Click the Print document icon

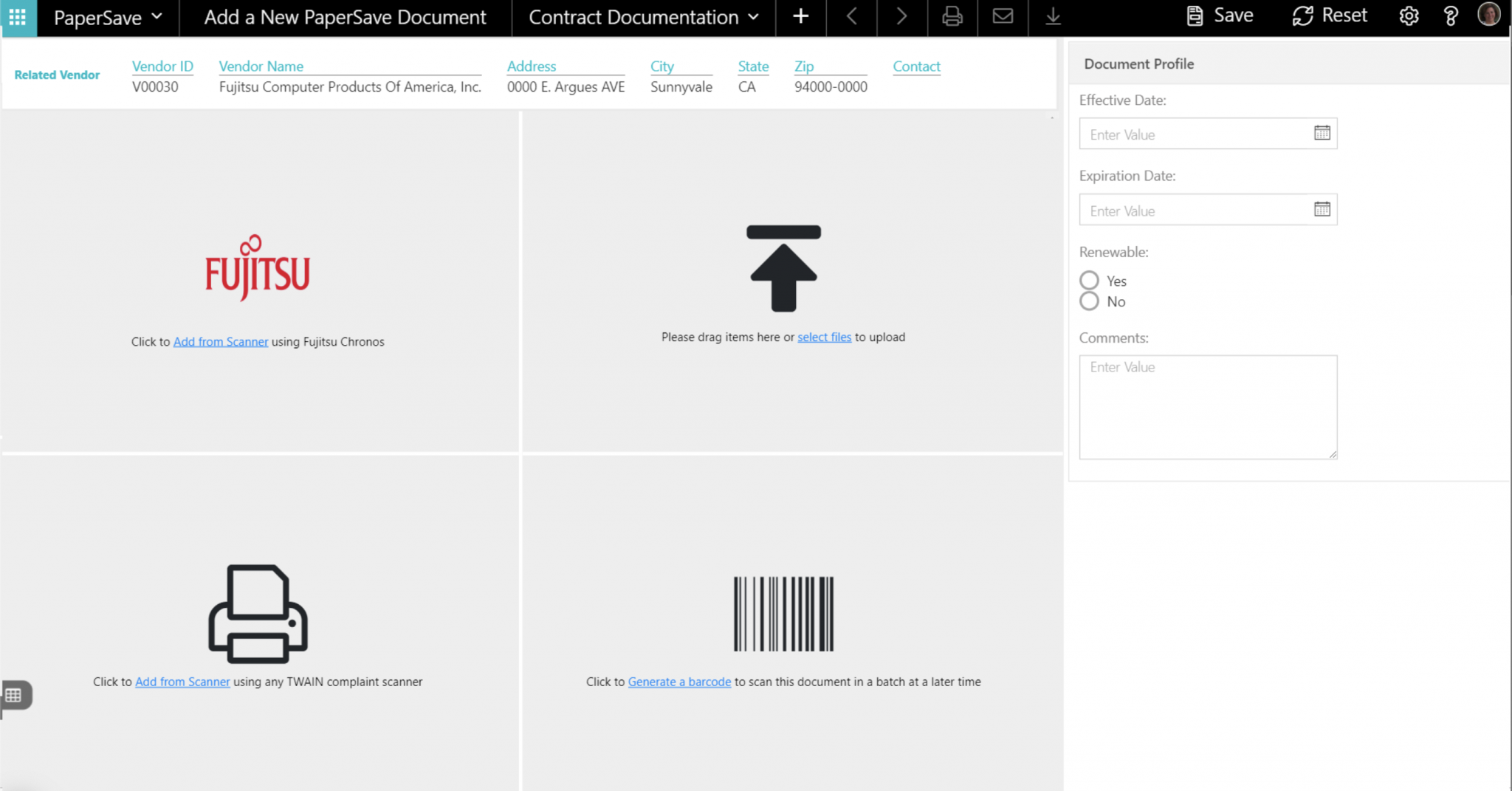click(x=952, y=16)
